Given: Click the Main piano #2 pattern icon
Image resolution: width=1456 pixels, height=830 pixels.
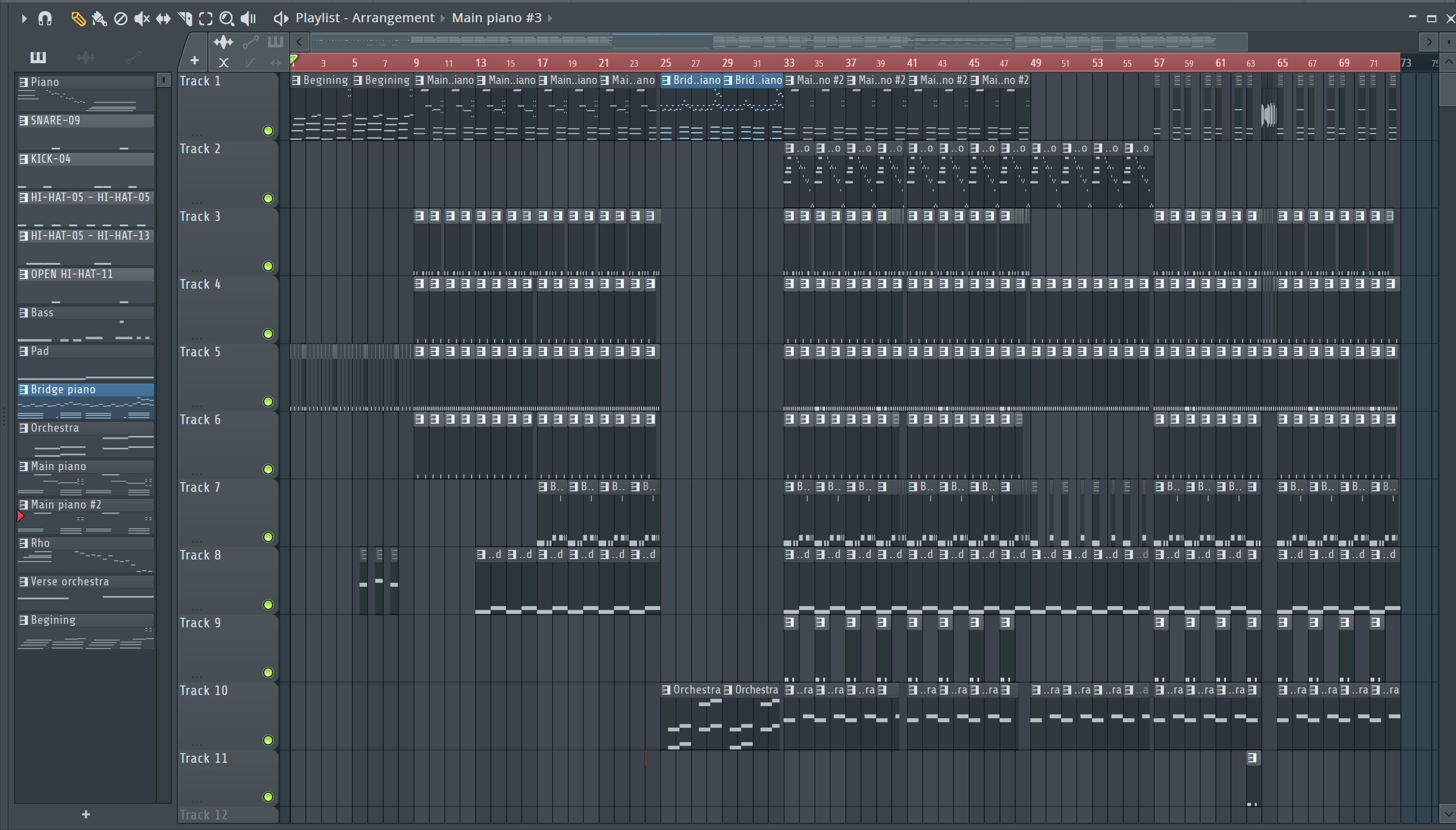Looking at the screenshot, I should (x=23, y=505).
